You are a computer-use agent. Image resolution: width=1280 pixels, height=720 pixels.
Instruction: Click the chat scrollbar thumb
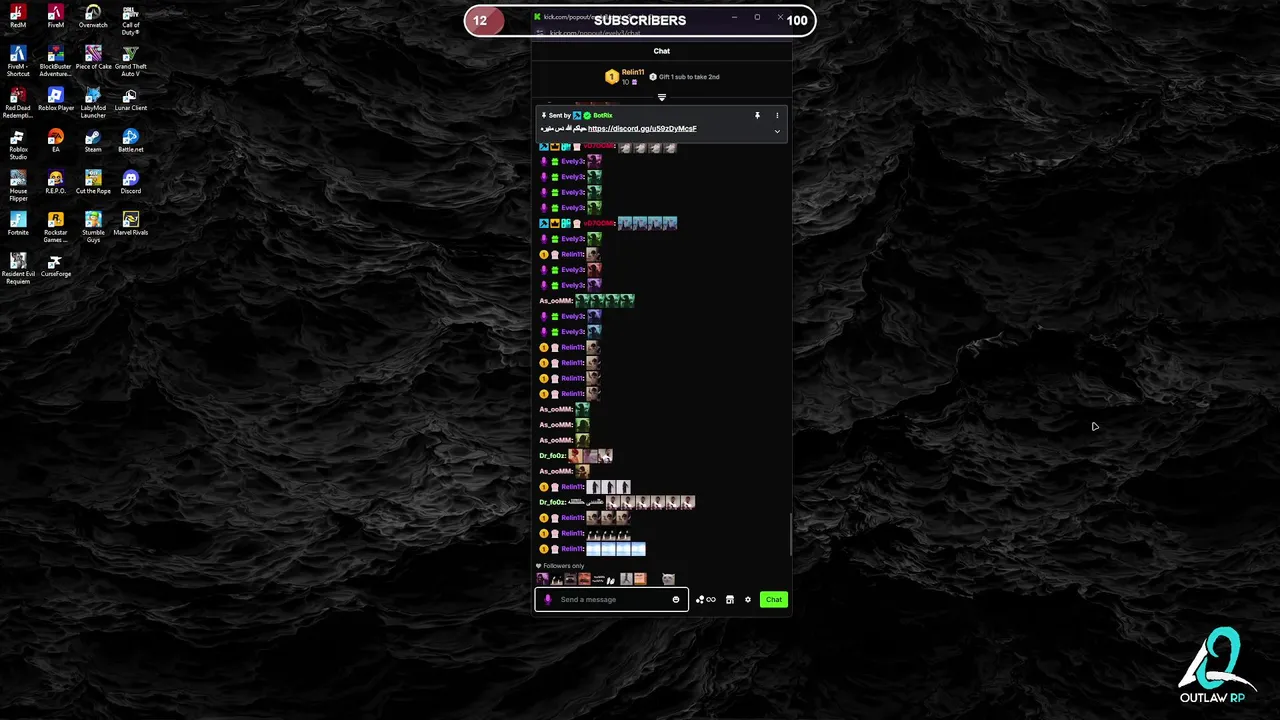click(790, 534)
